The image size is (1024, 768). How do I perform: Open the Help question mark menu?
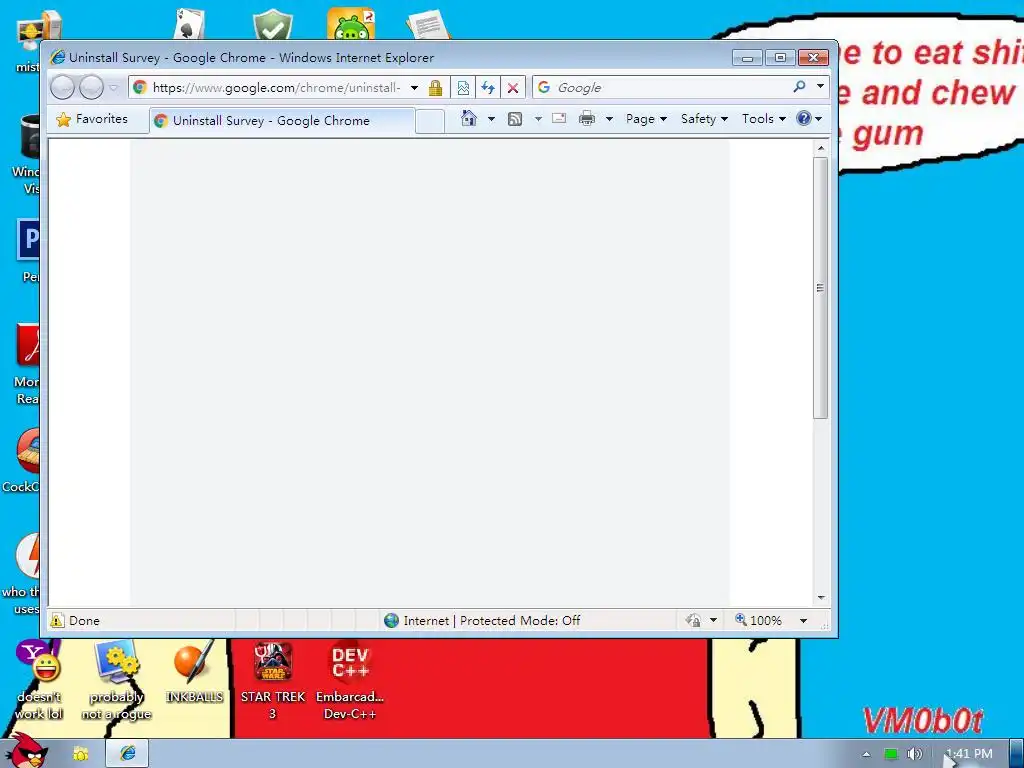809,119
